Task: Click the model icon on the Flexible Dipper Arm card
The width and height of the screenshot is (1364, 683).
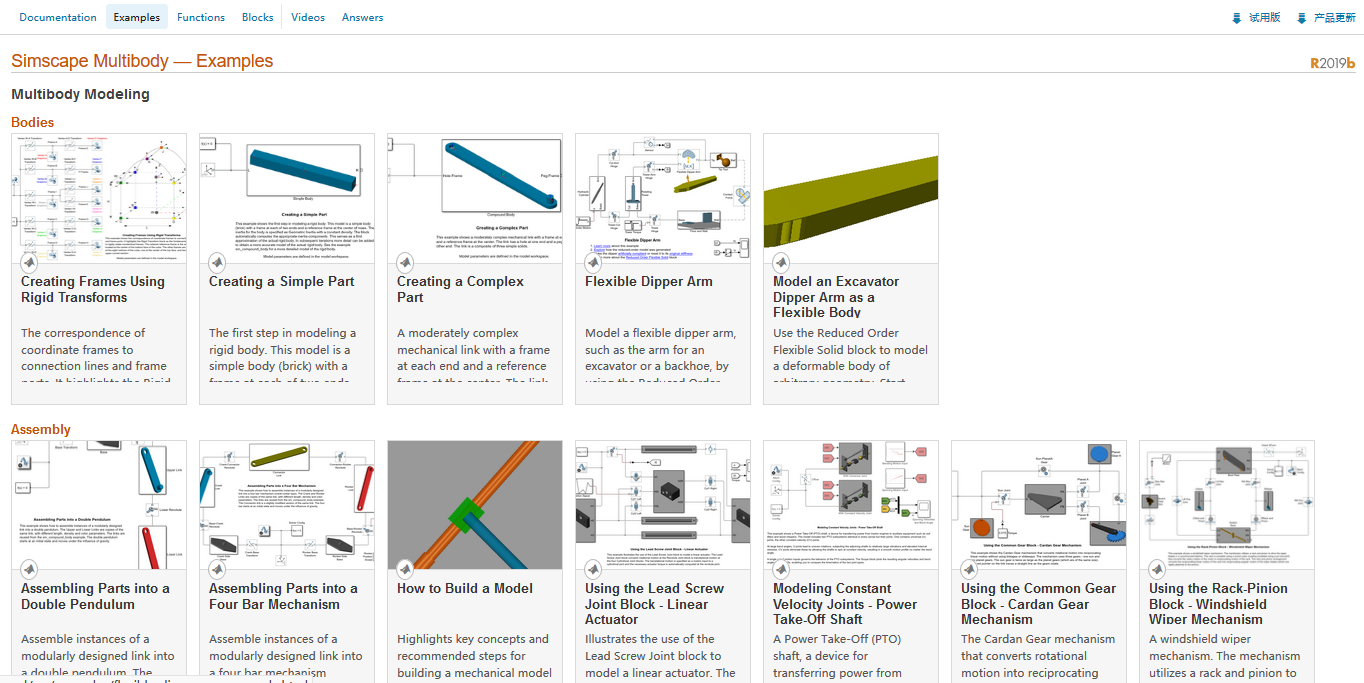Action: click(x=593, y=262)
